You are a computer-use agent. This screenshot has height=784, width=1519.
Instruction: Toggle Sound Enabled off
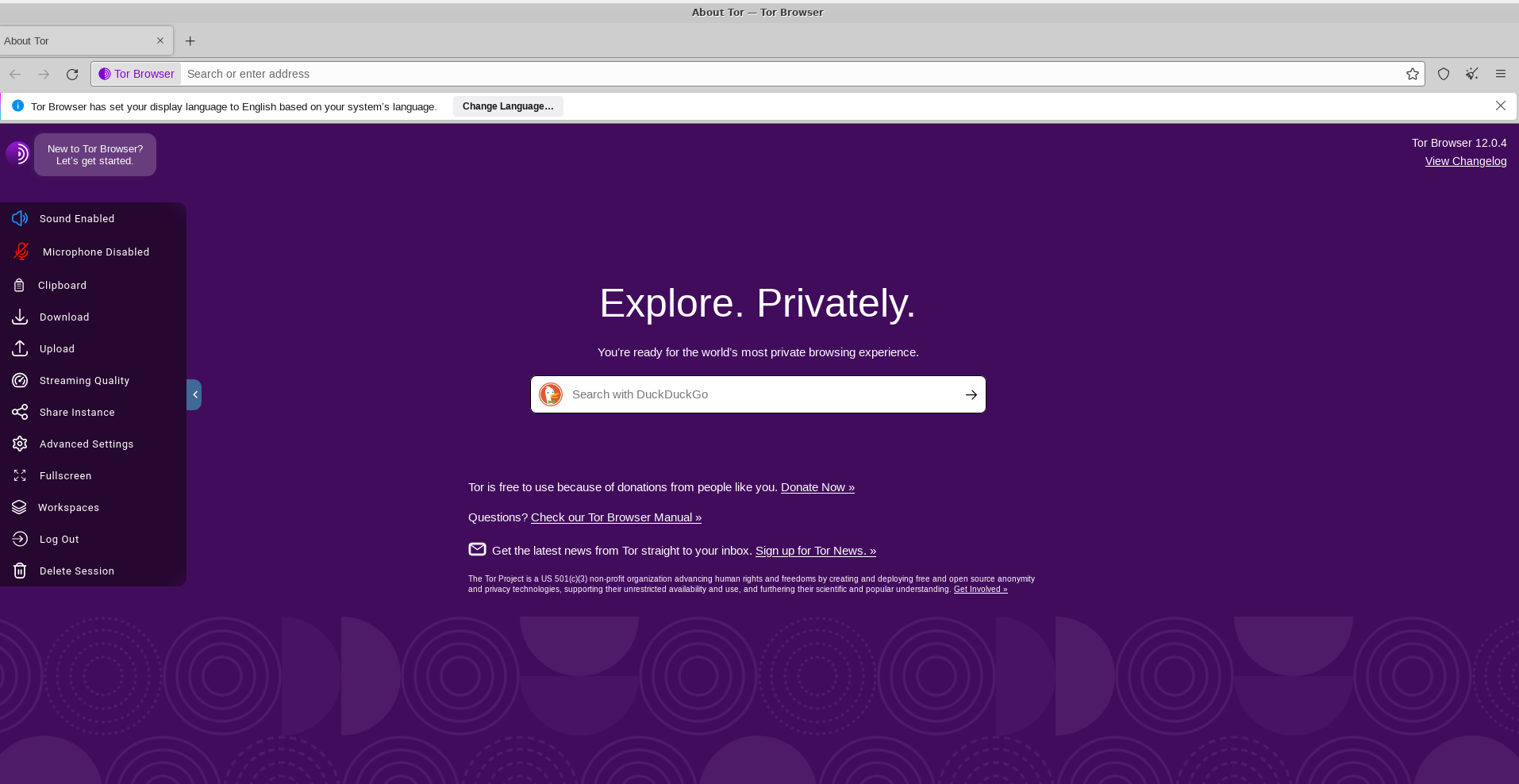[x=76, y=218]
